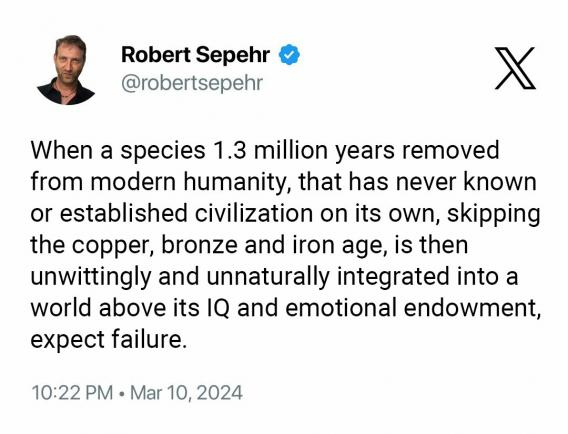568x434 pixels.
Task: Click the tweet line starting "unwittingly and unnaturally"
Action: 274,277
